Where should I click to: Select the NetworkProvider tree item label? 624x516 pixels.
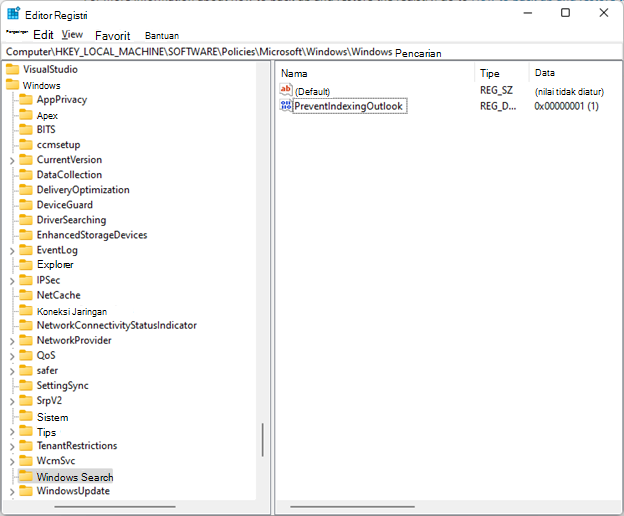[74, 340]
